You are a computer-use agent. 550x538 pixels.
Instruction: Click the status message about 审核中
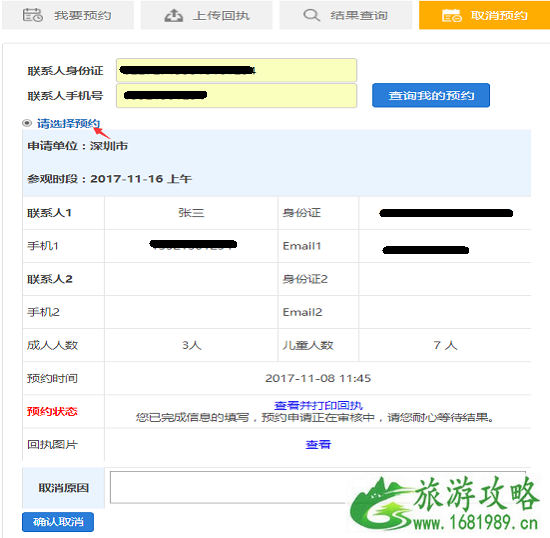[x=315, y=417]
